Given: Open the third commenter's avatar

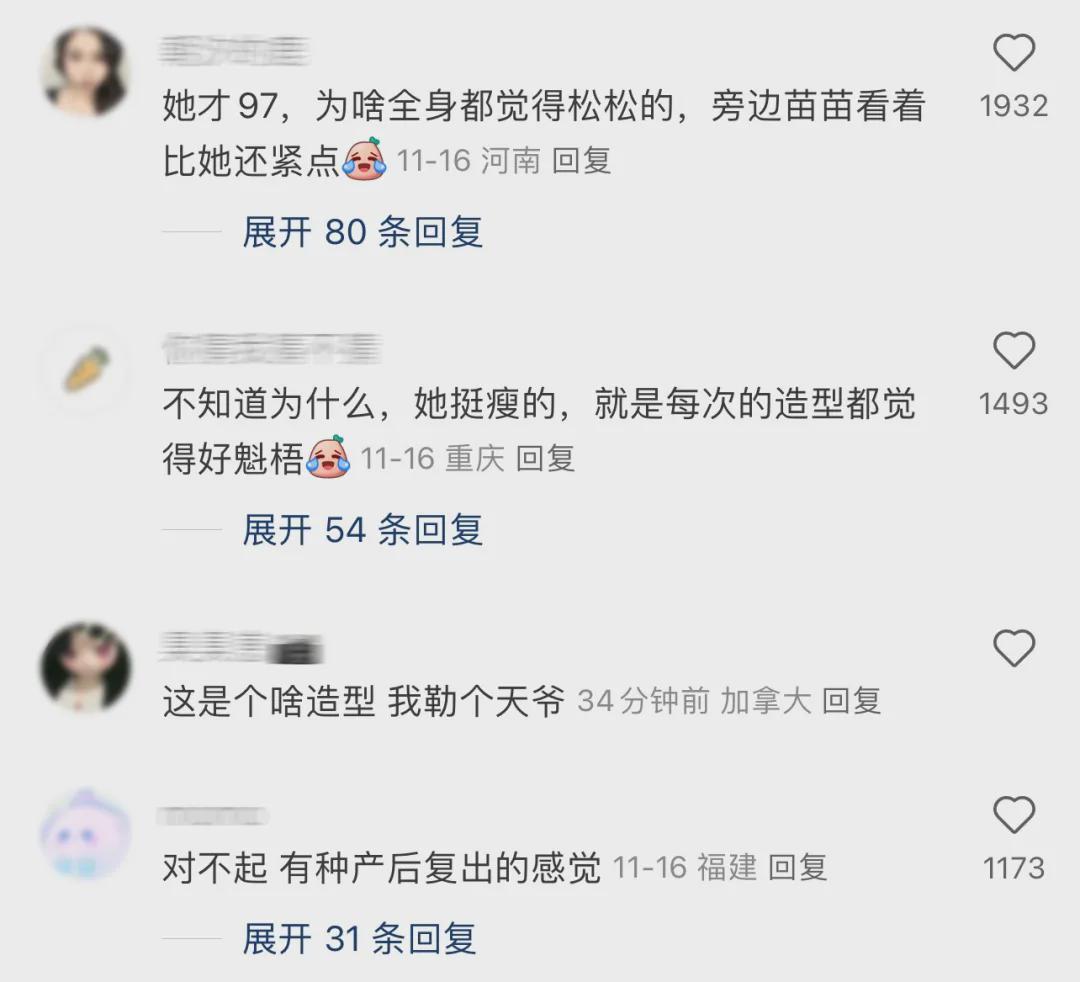Looking at the screenshot, I should [x=85, y=667].
